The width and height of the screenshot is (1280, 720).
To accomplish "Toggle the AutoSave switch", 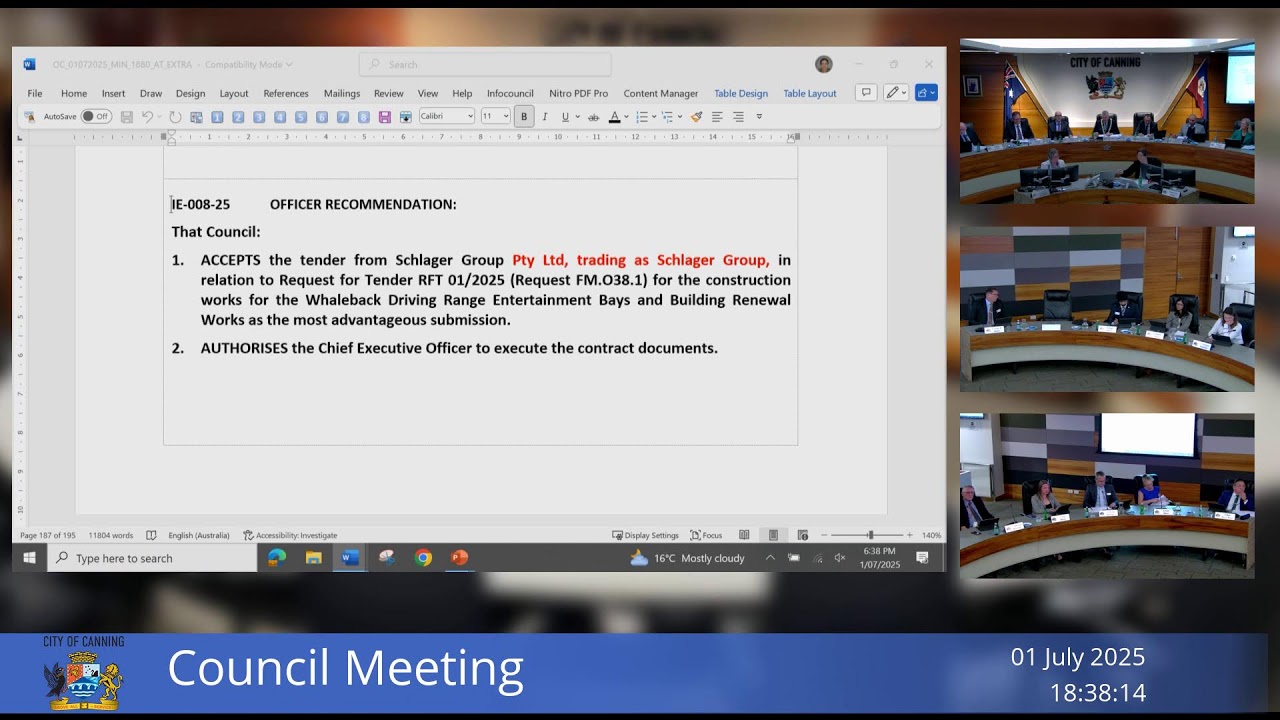I will coord(96,117).
